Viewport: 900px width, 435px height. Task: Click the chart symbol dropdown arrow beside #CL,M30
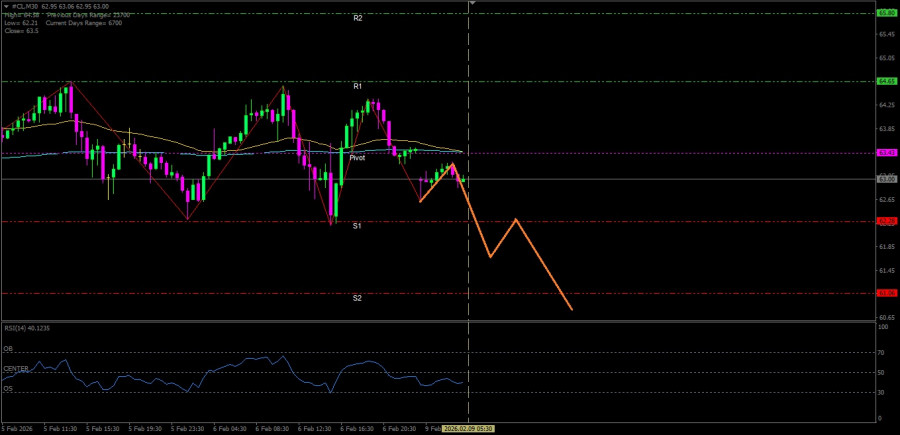(5, 6)
